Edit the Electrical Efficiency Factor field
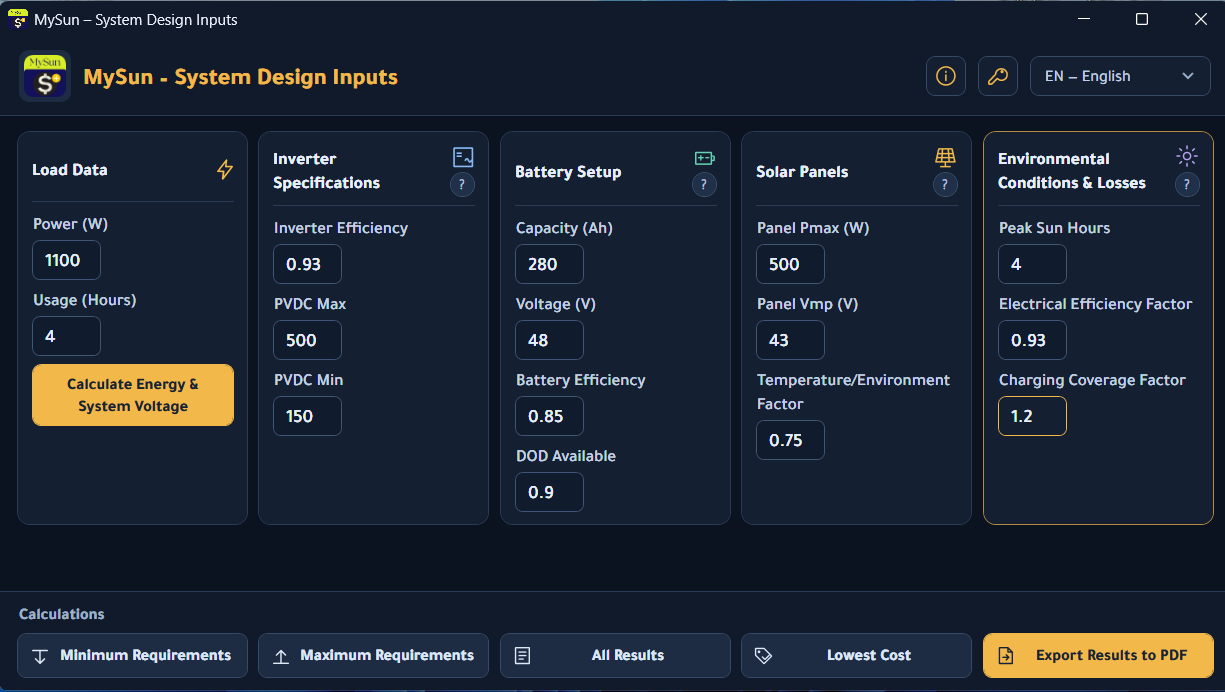The height and width of the screenshot is (692, 1225). (1033, 340)
